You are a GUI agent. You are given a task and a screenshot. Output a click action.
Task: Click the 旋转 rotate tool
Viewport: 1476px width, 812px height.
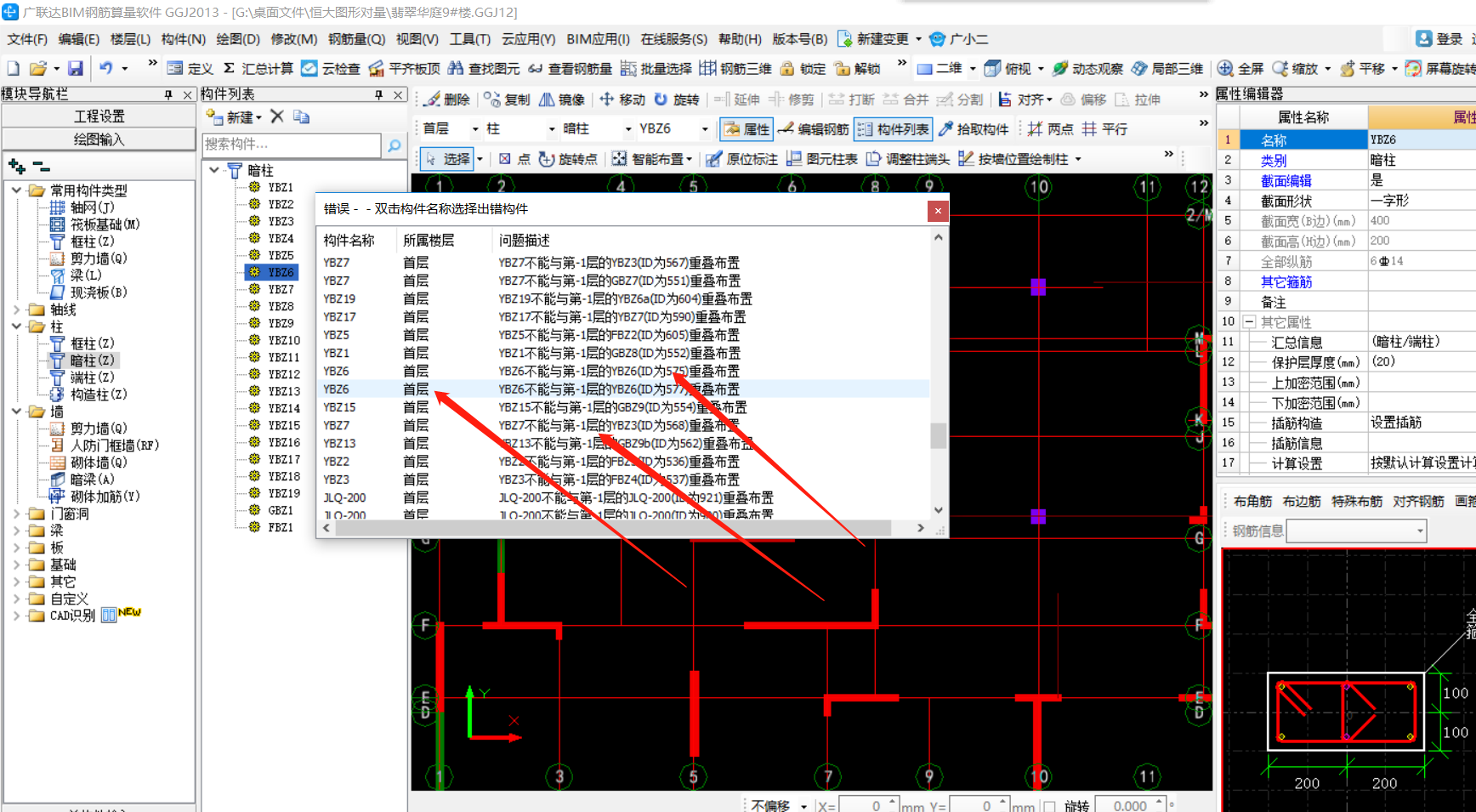[676, 99]
